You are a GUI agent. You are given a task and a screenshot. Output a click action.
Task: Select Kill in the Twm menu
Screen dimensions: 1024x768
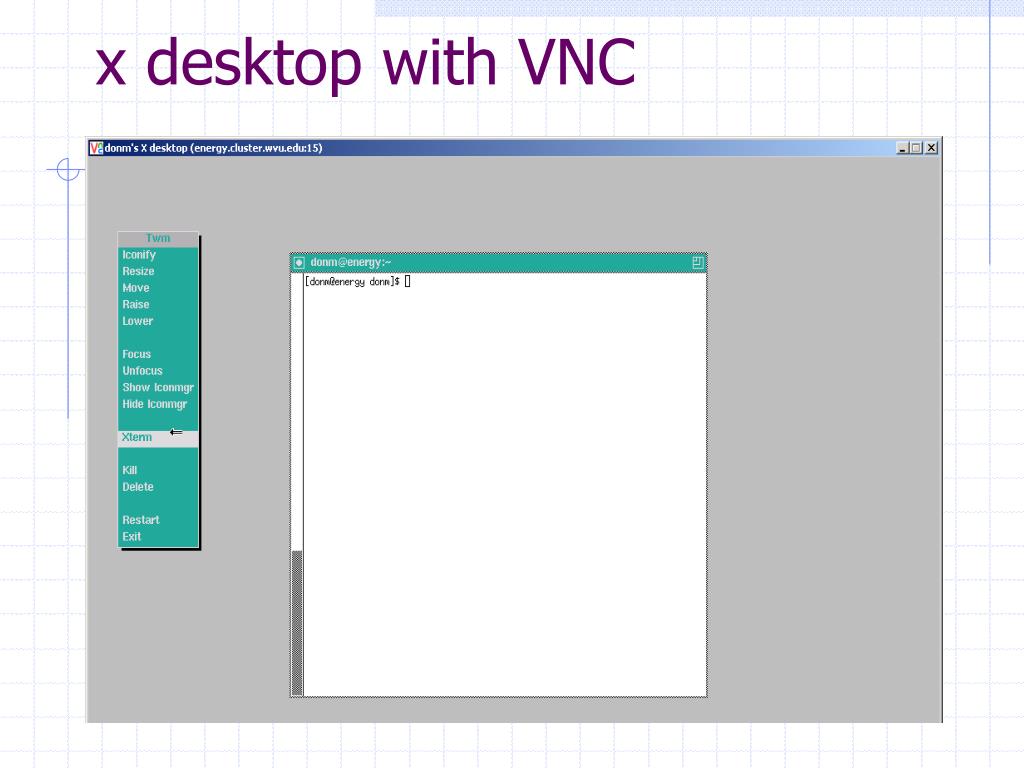158,470
